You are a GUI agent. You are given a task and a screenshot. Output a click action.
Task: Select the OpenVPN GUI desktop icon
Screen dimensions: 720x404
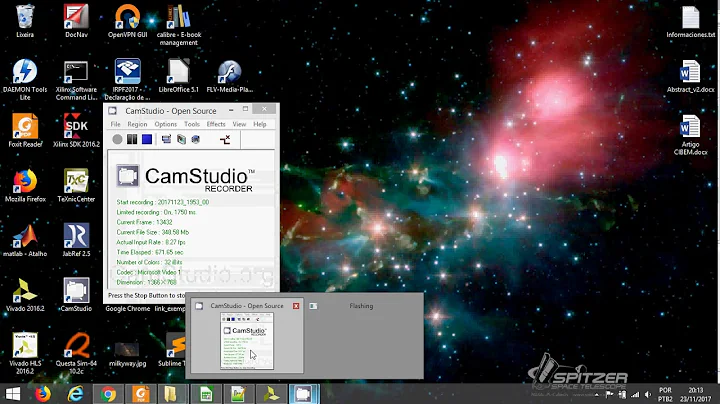[127, 21]
